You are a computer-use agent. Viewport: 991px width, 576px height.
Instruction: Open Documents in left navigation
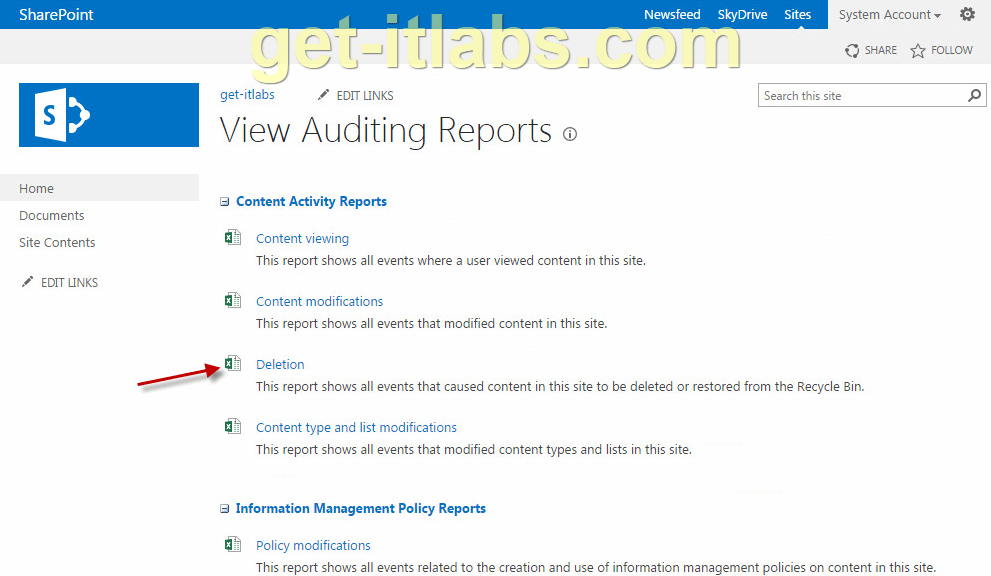[51, 216]
